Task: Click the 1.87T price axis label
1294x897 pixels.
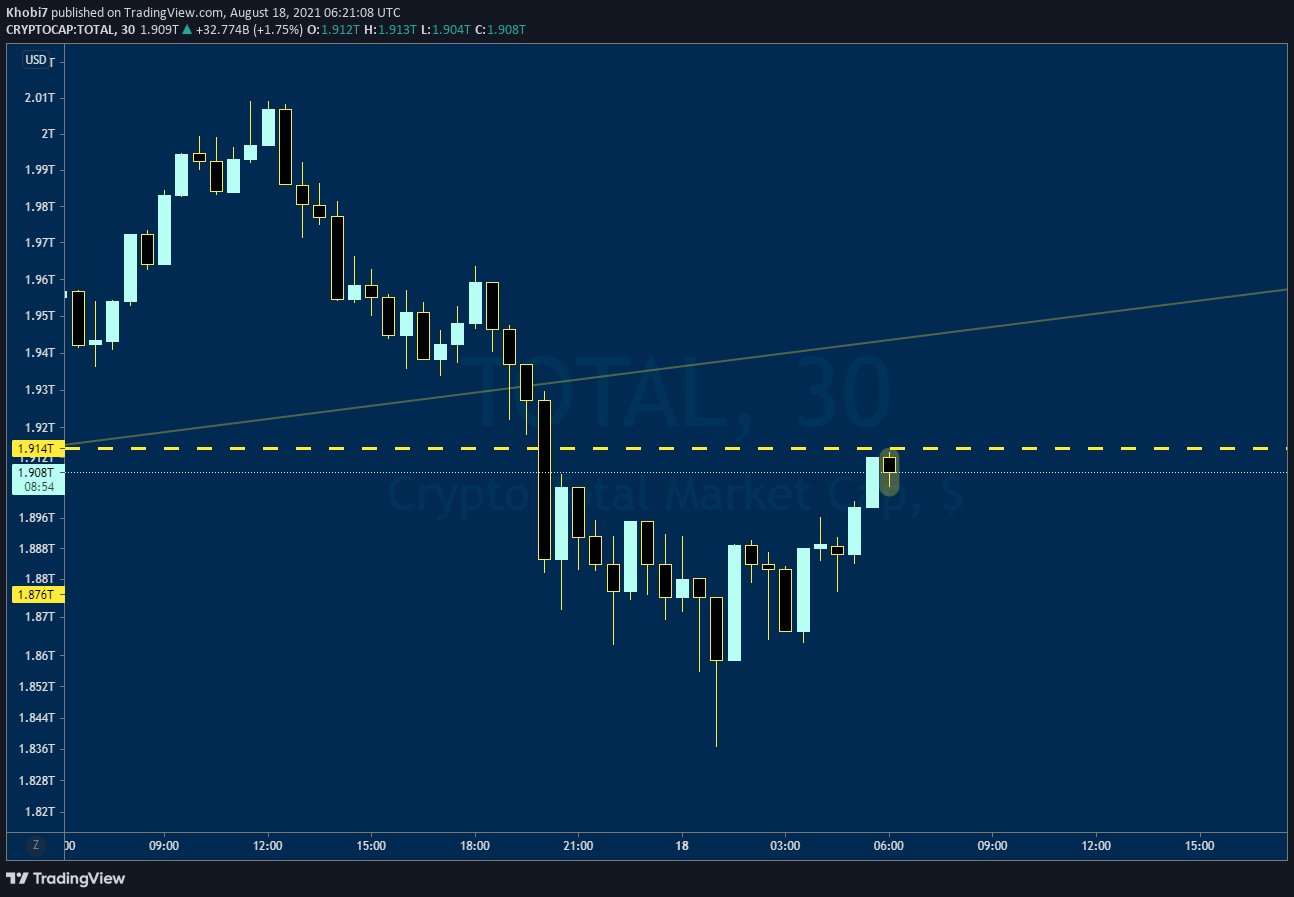Action: click(x=41, y=617)
